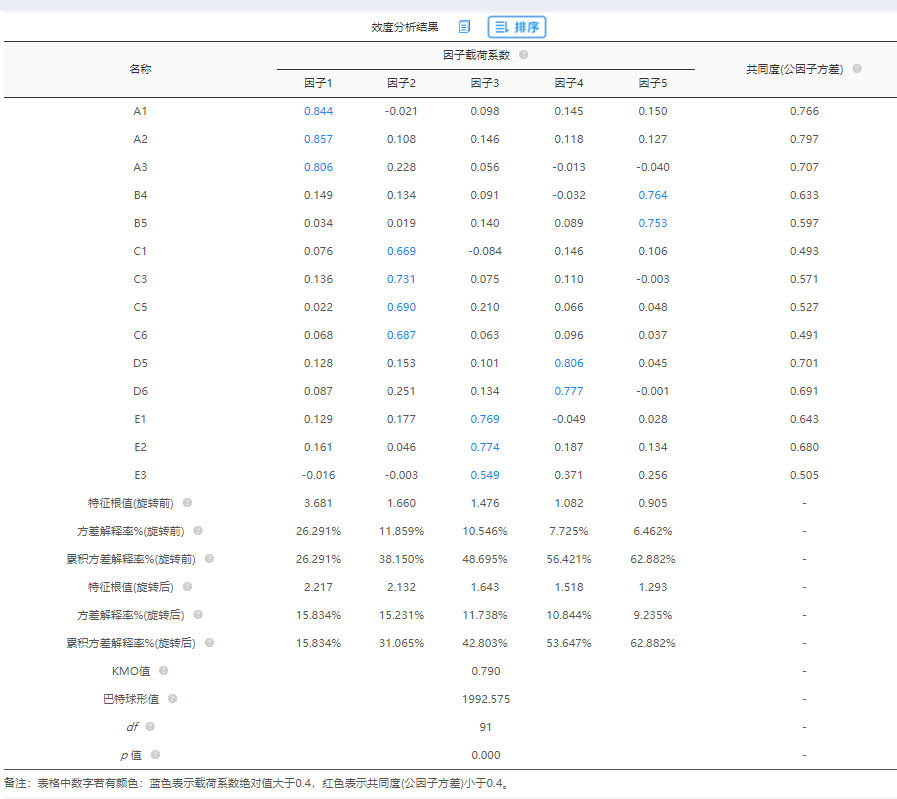Click the 排序 sort button

tap(517, 27)
